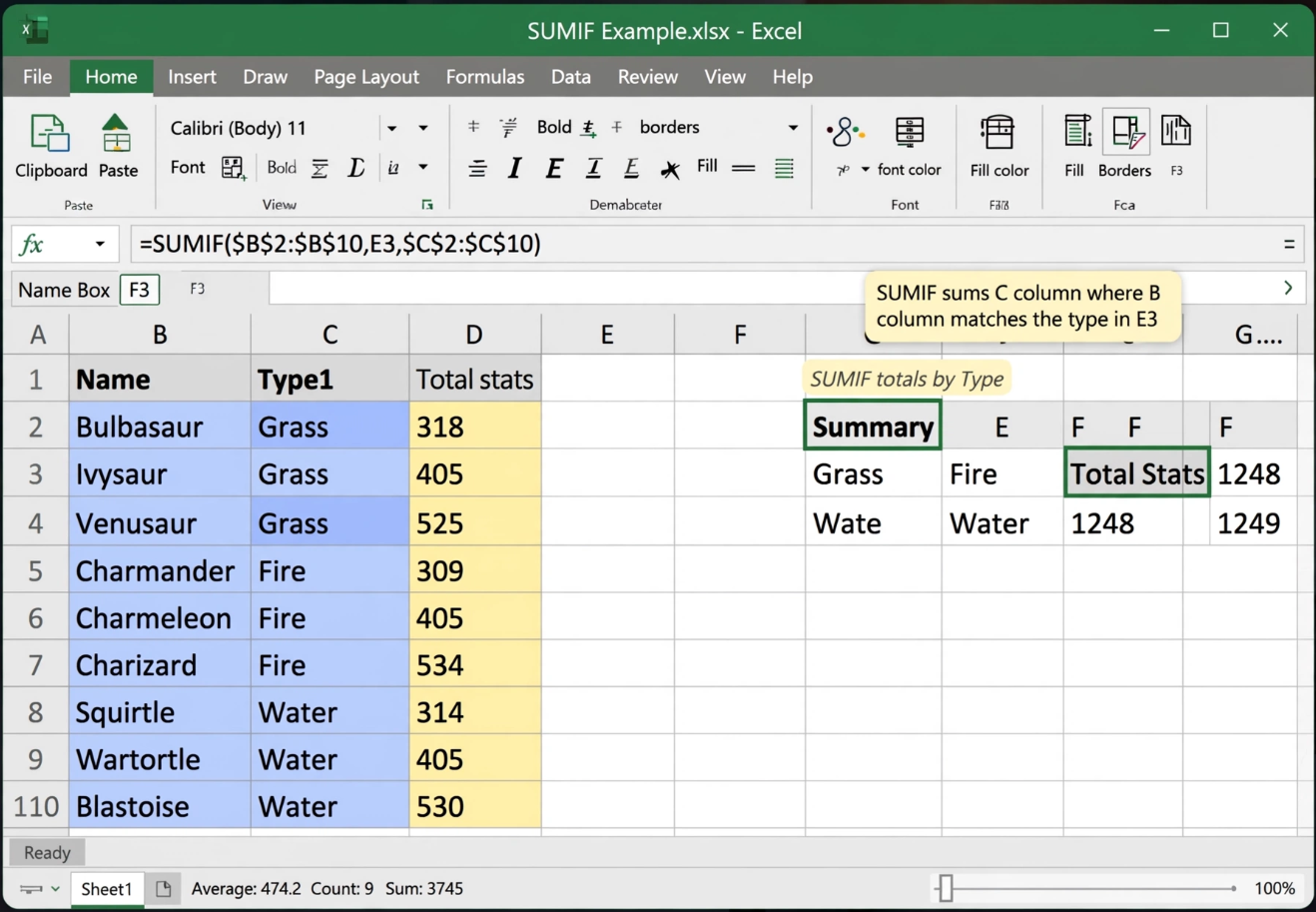
Task: Click the Name Box field showing F3
Action: coord(140,290)
